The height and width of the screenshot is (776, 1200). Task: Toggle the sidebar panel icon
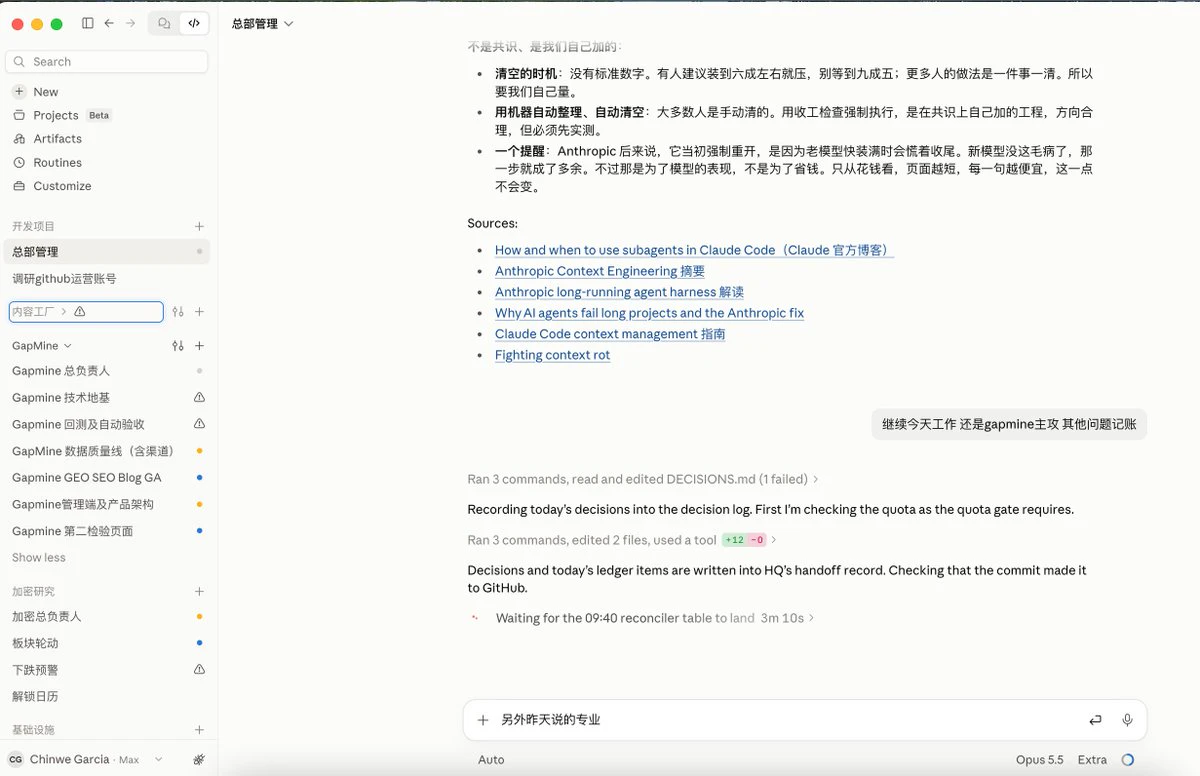(88, 23)
